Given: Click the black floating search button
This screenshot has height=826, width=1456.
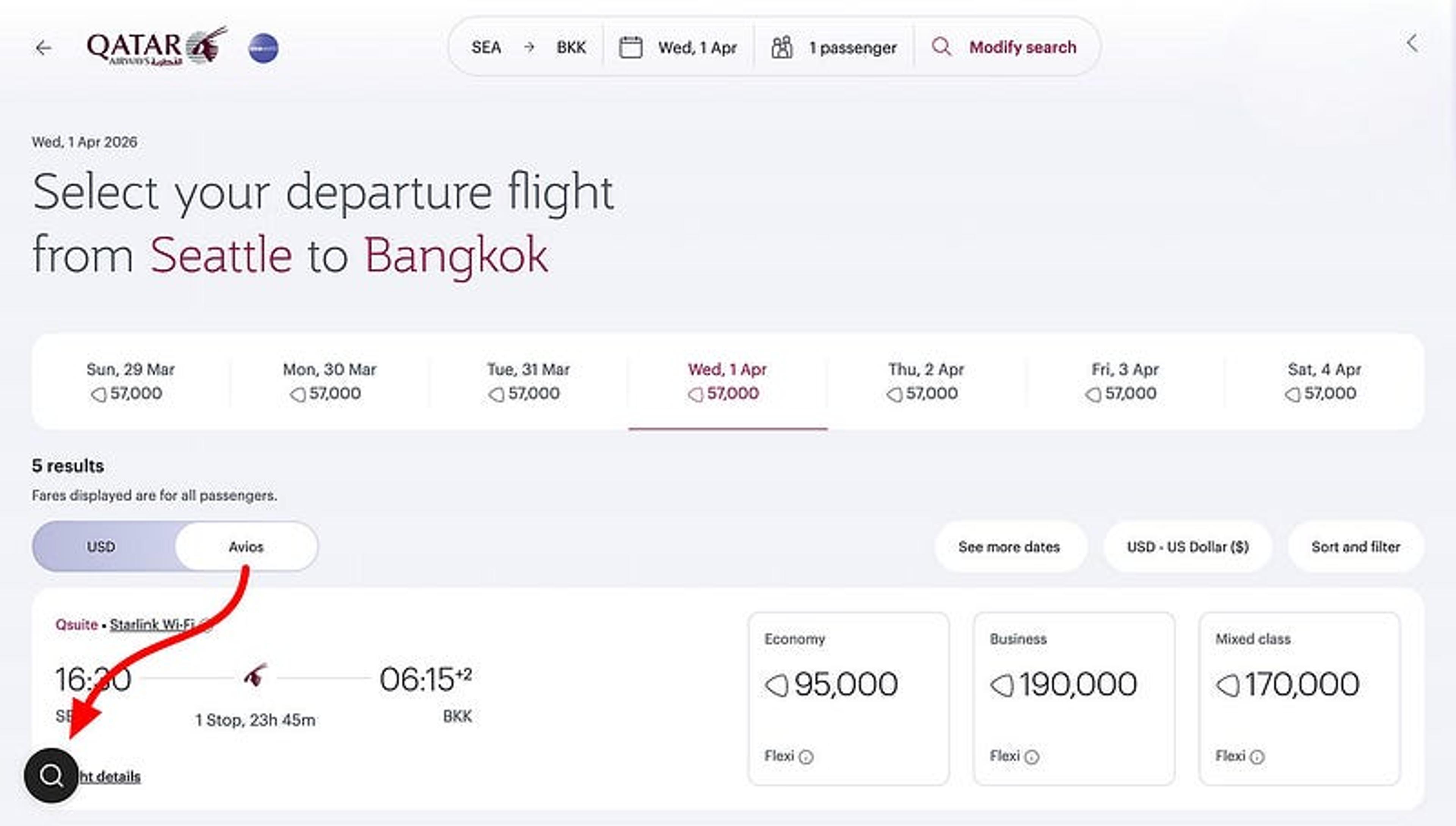Looking at the screenshot, I should 51,775.
